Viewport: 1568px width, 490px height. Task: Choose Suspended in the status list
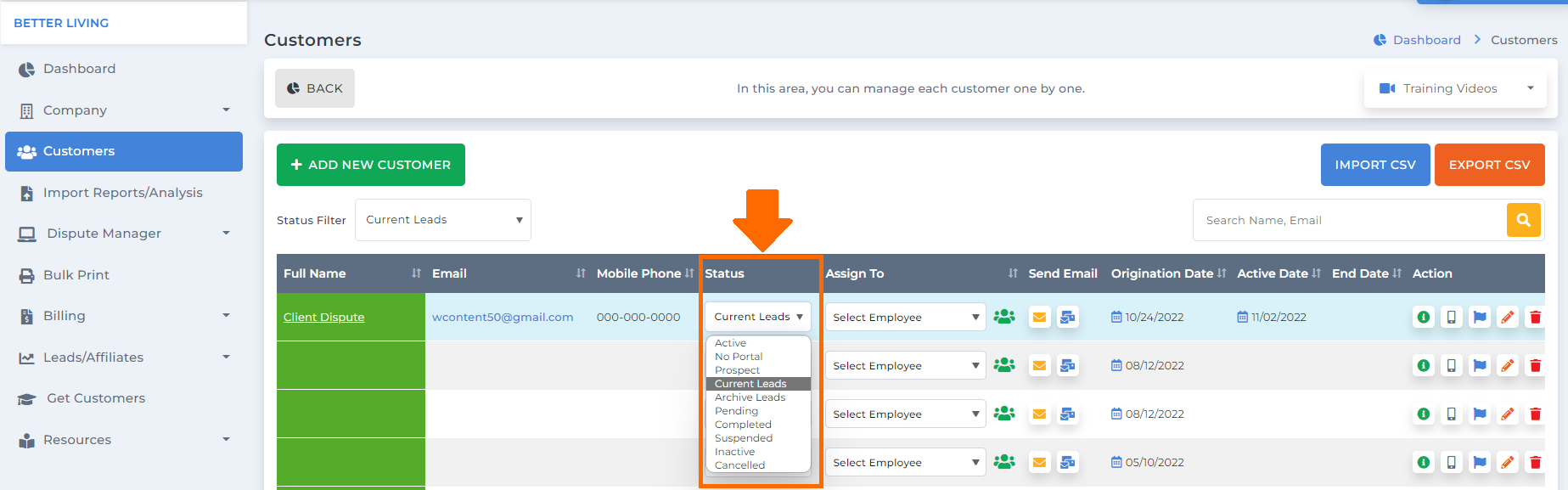758,438
